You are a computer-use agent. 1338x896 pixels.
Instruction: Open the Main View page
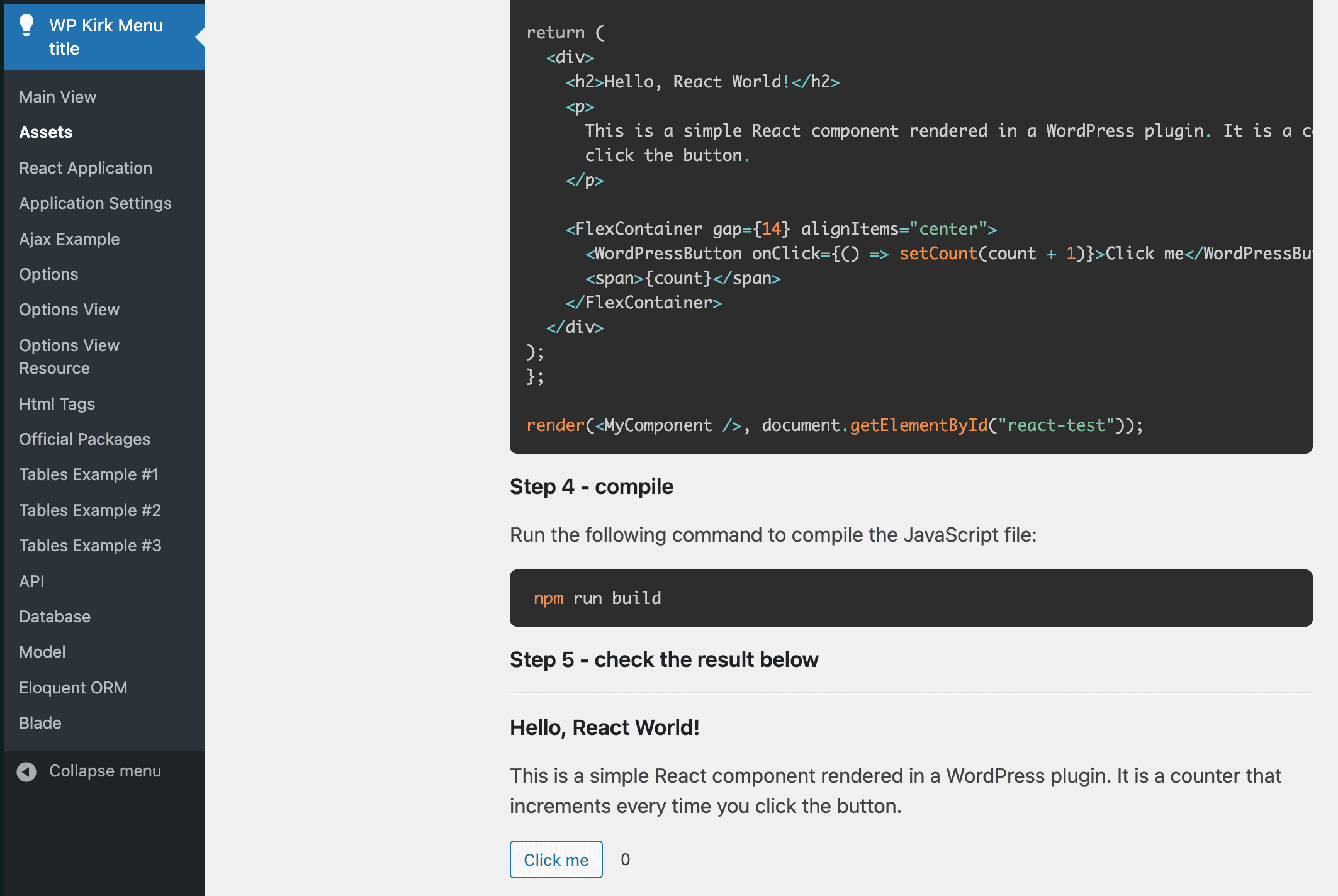57,96
